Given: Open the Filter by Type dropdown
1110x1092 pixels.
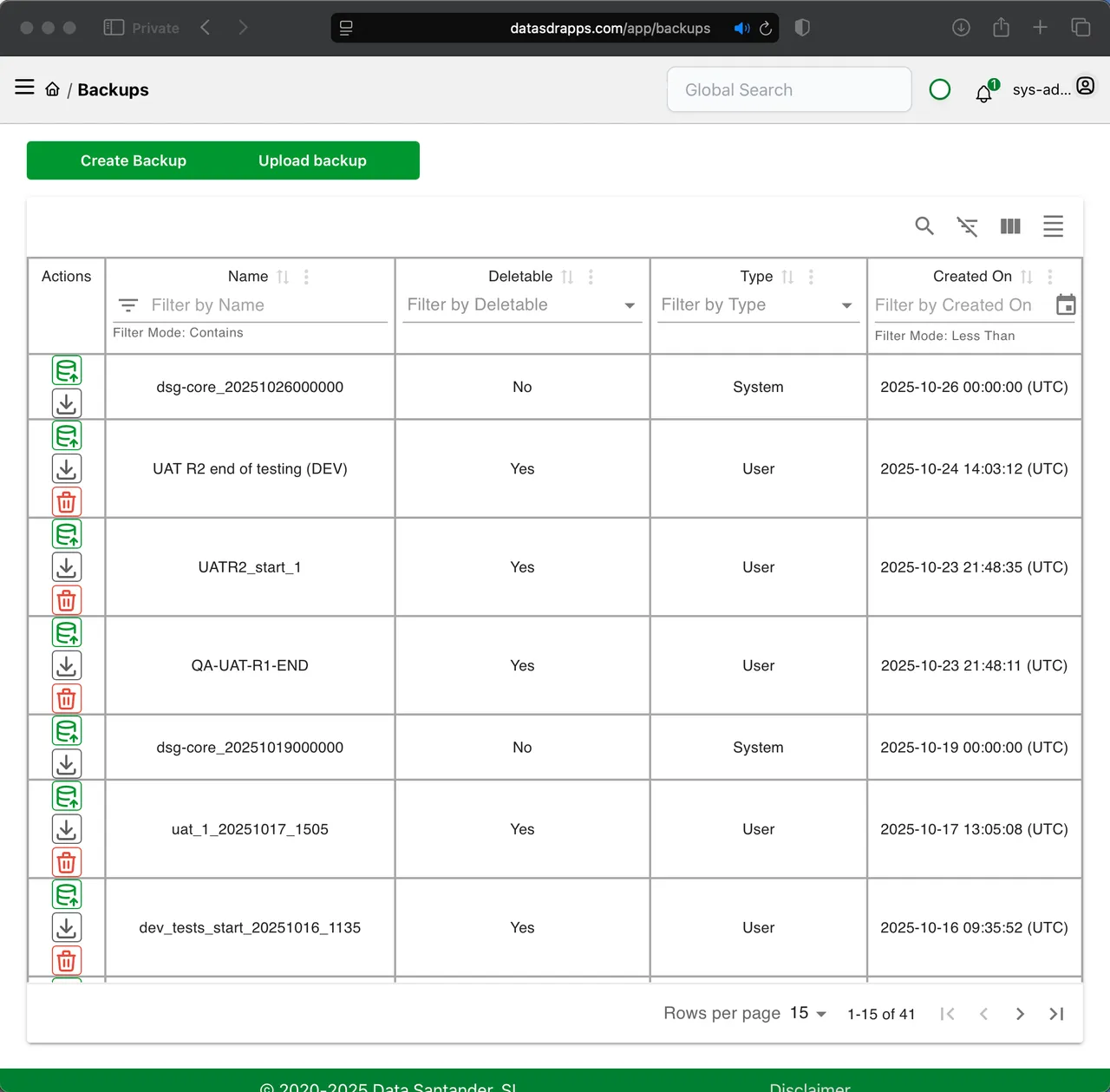Looking at the screenshot, I should (846, 305).
